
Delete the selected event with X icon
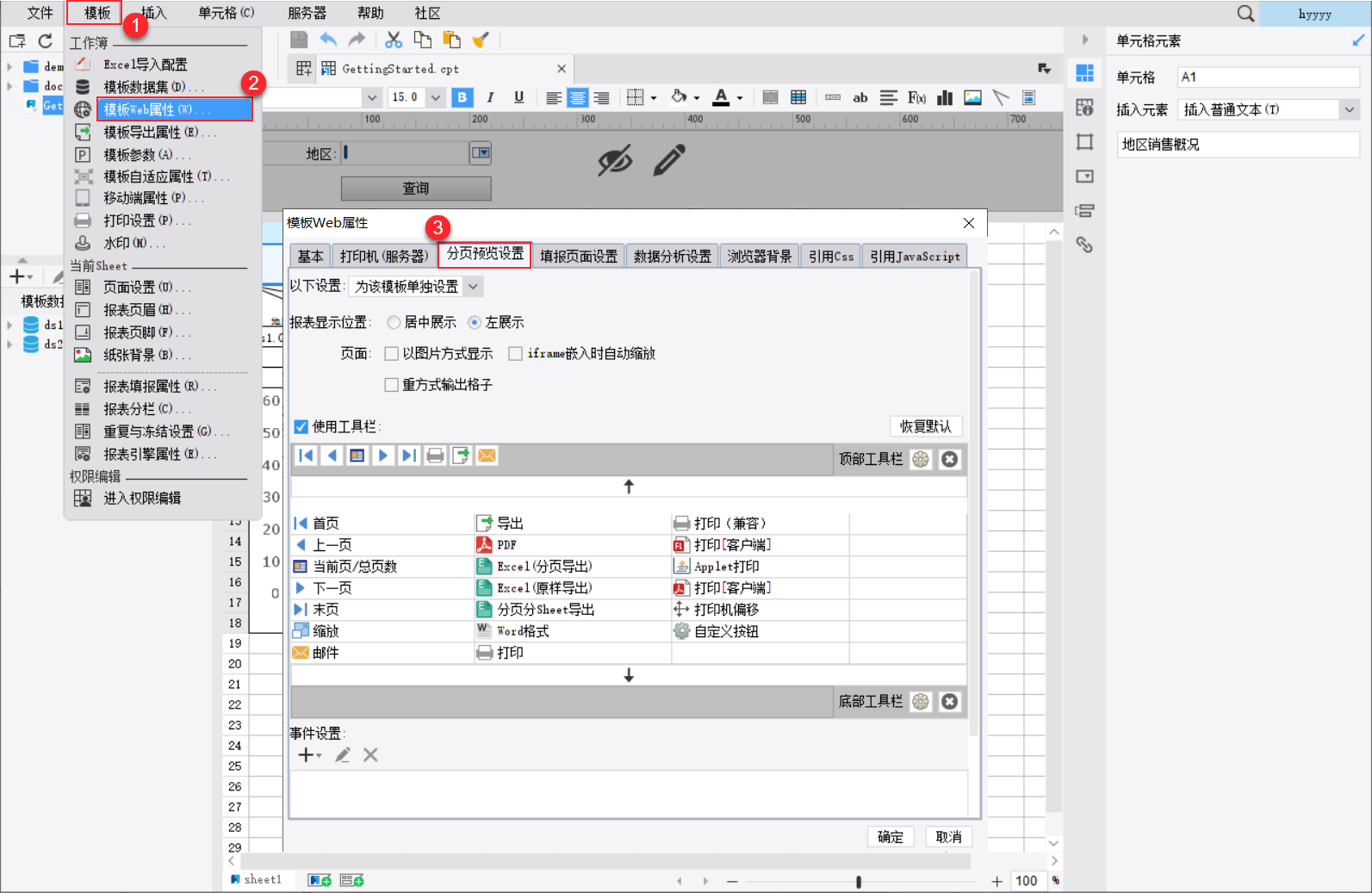point(370,755)
